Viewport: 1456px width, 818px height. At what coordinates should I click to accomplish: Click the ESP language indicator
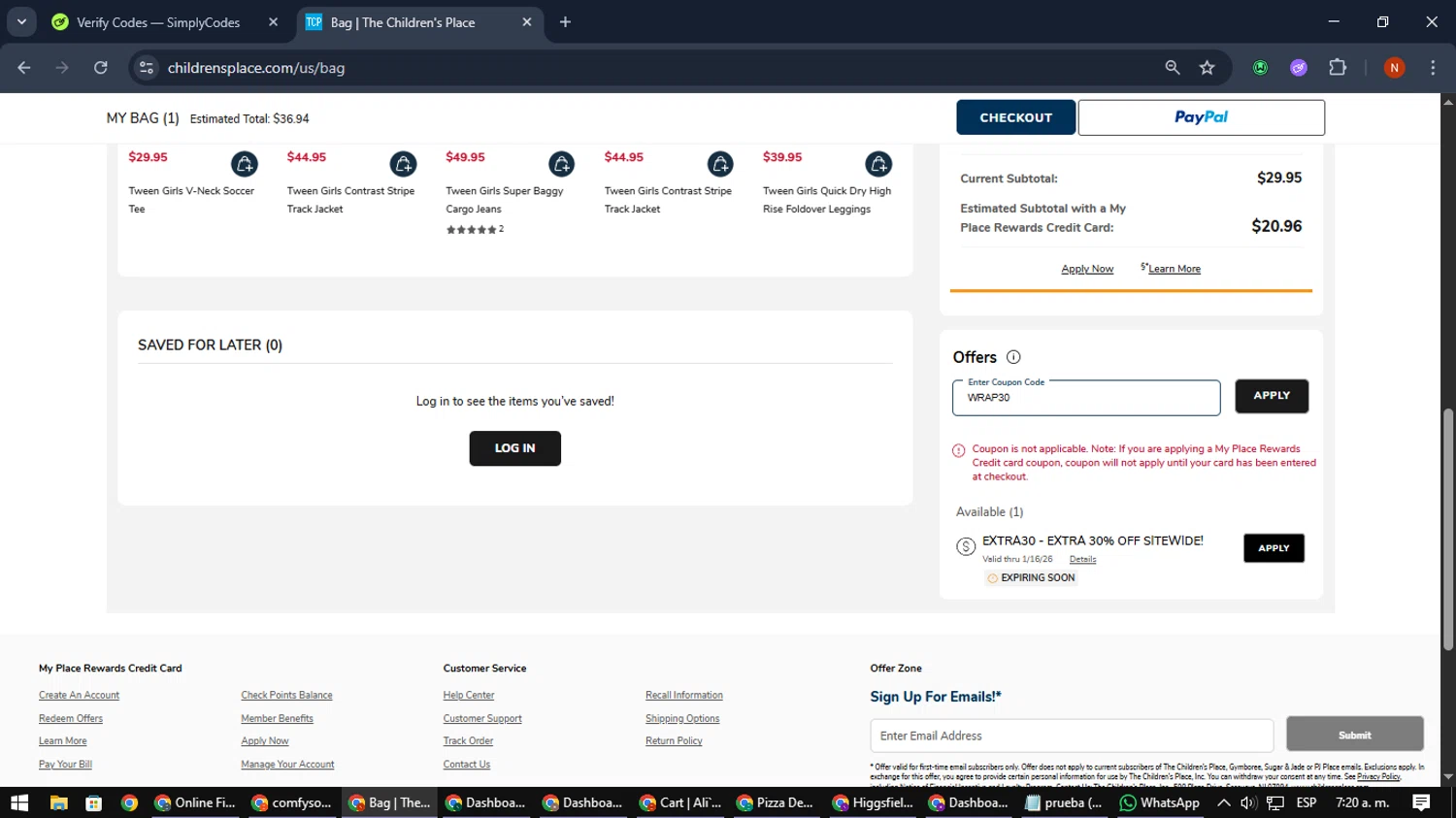coord(1307,802)
